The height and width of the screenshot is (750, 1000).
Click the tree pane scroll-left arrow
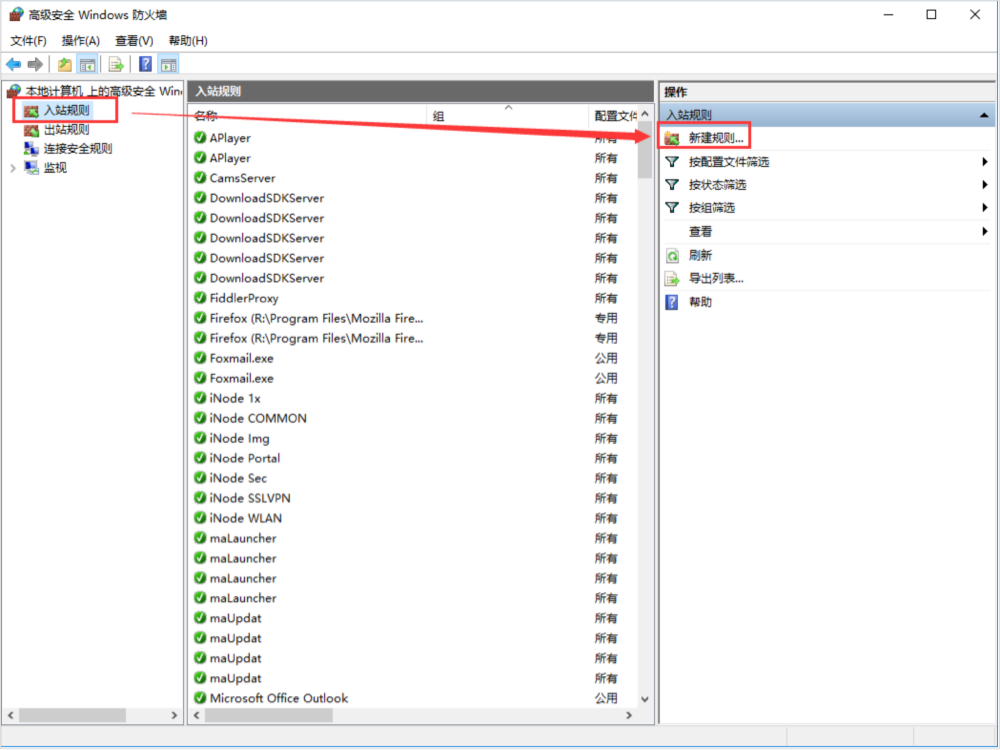pos(11,716)
